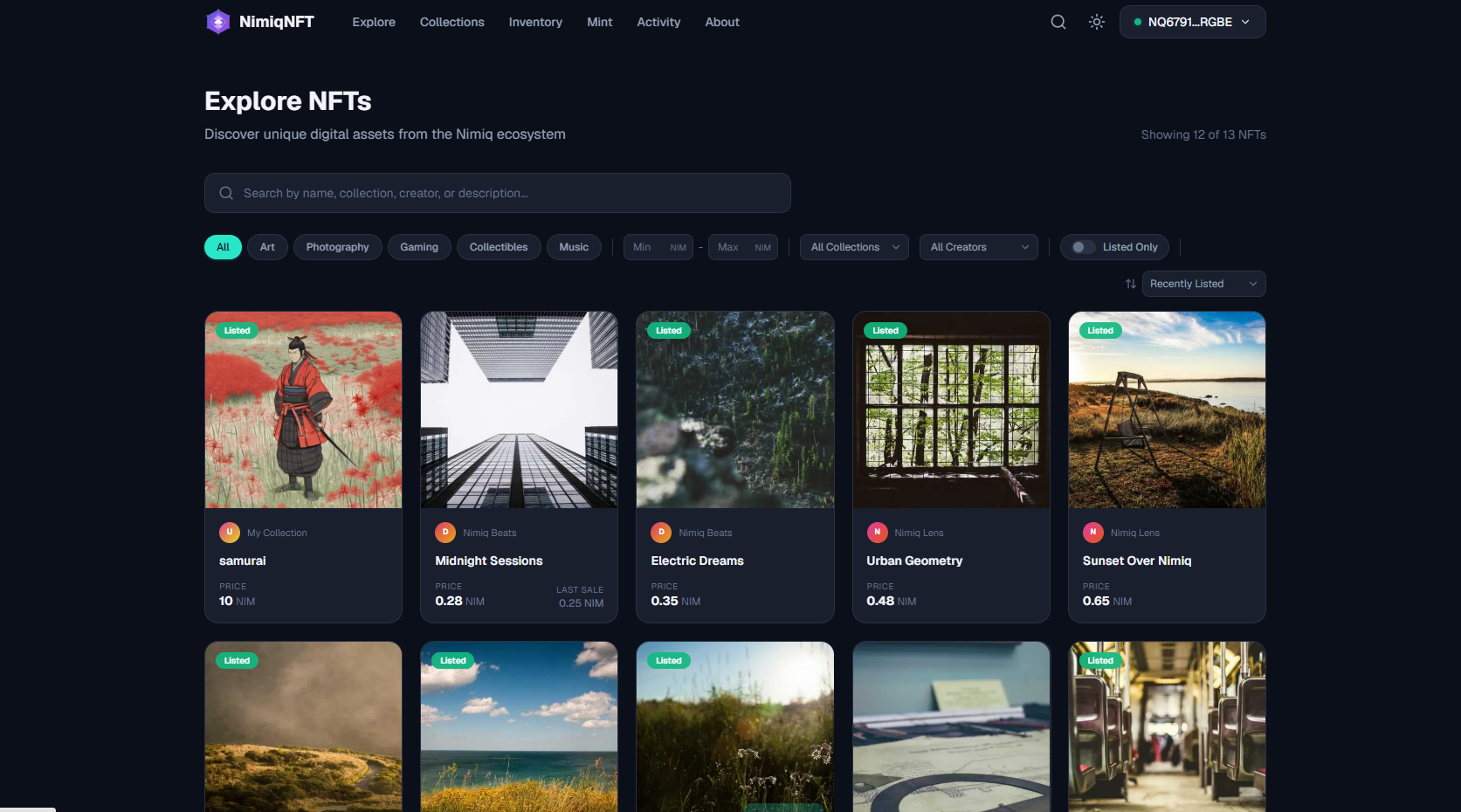Open the Mint nav item
The image size is (1461, 812).
599,22
